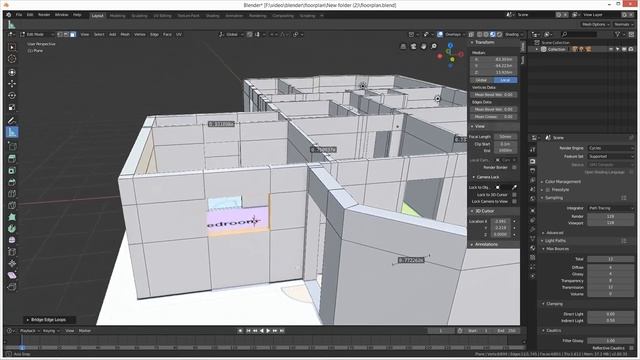This screenshot has height=360, width=640.
Task: Click the viewport pan hand icon
Action: coord(423,47)
